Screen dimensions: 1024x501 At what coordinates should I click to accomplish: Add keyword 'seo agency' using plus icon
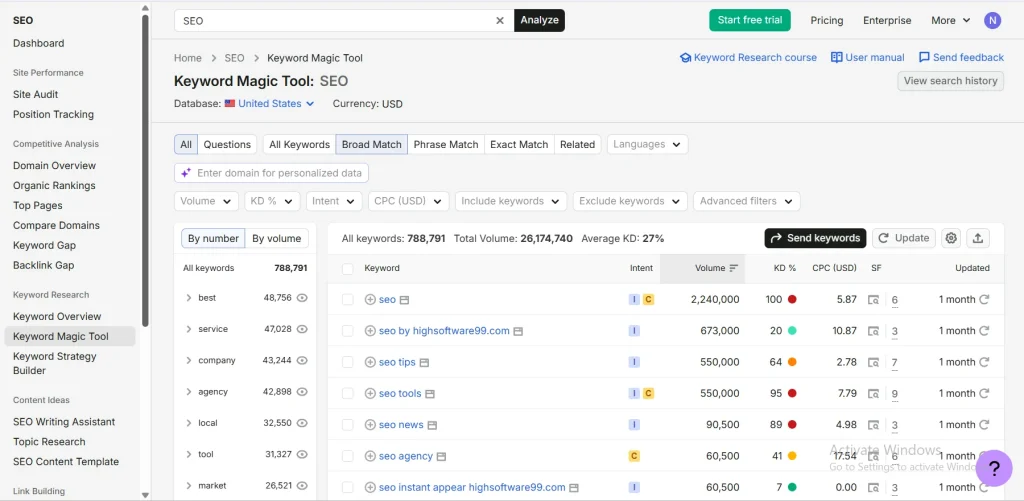click(370, 456)
